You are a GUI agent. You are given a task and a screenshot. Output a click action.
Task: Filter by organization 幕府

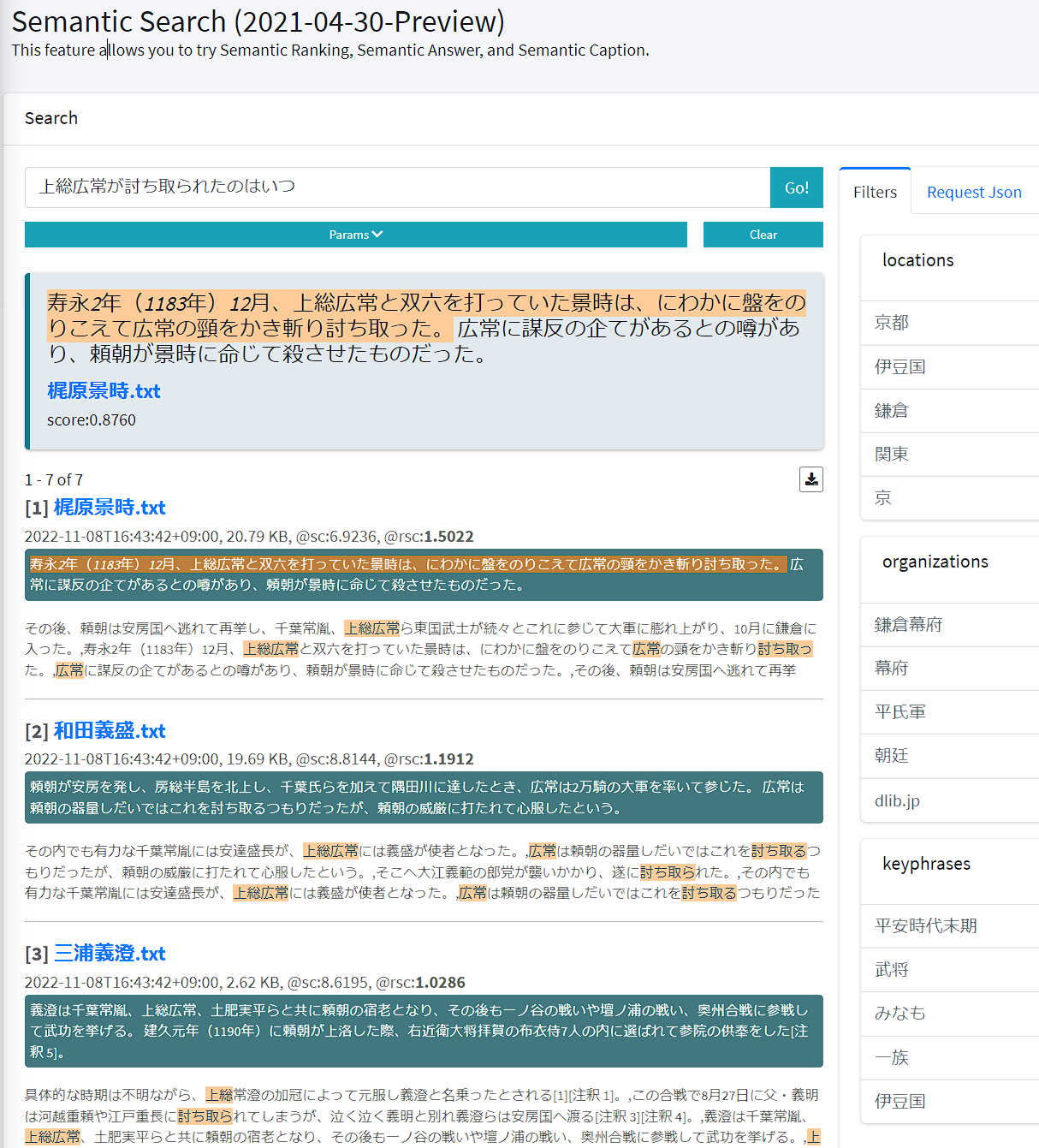click(950, 669)
